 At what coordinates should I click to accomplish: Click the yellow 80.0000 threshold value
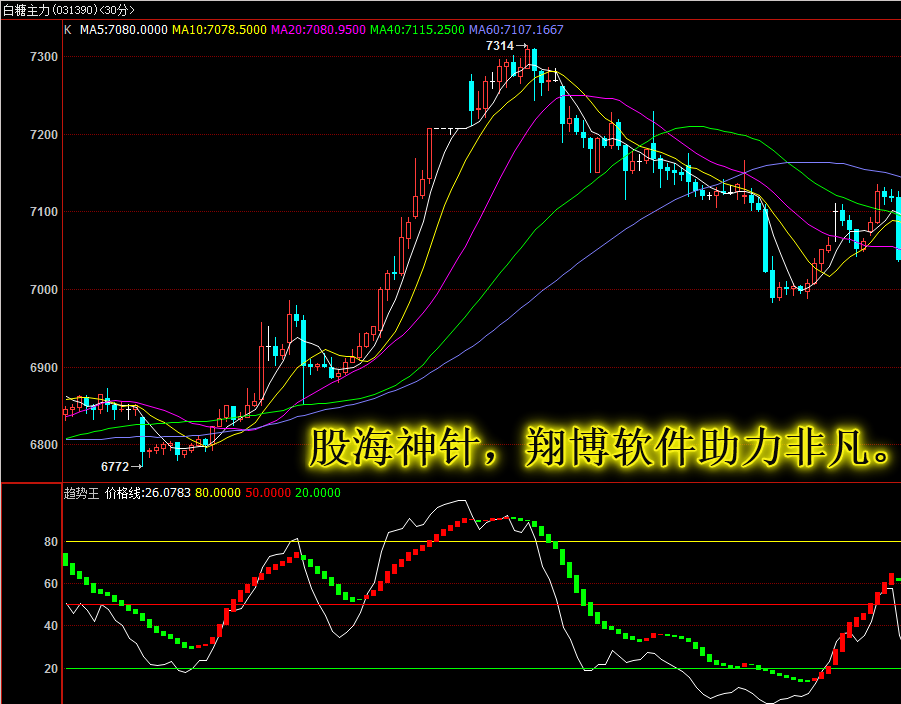point(218,493)
